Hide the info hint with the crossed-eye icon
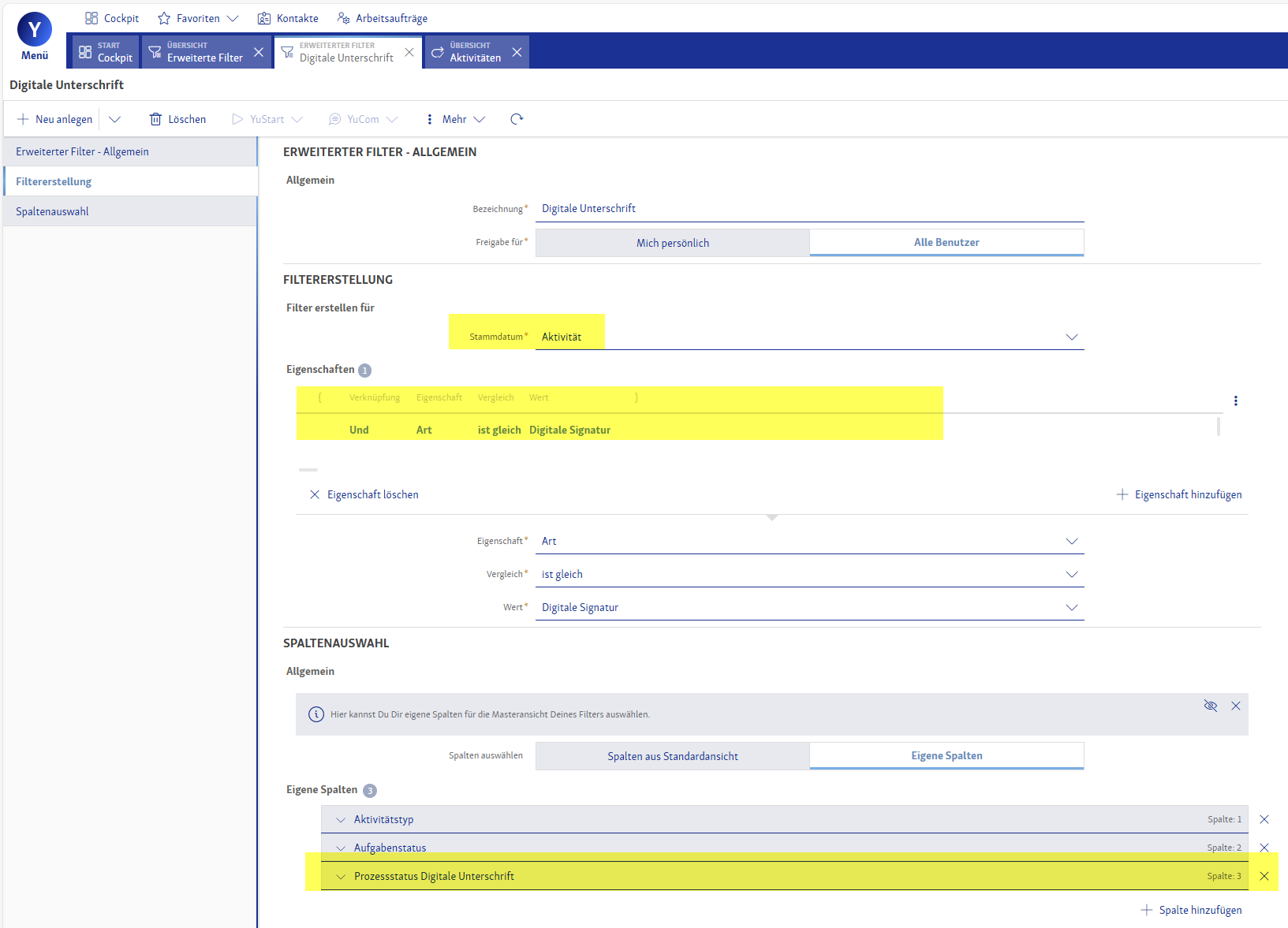 pos(1210,706)
